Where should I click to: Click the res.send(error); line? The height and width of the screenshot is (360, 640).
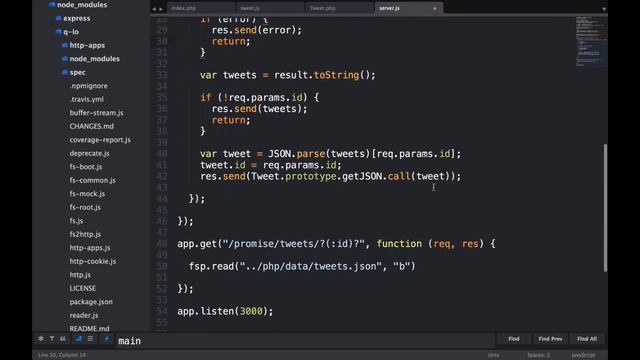[256, 30]
